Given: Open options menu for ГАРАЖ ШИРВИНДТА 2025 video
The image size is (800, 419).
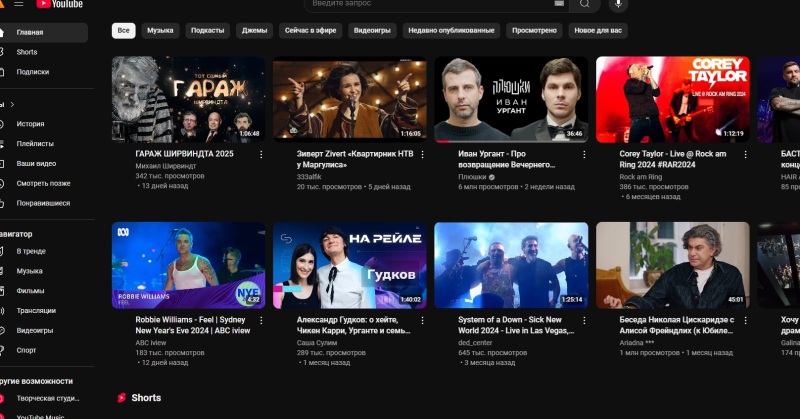Looking at the screenshot, I should (261, 155).
